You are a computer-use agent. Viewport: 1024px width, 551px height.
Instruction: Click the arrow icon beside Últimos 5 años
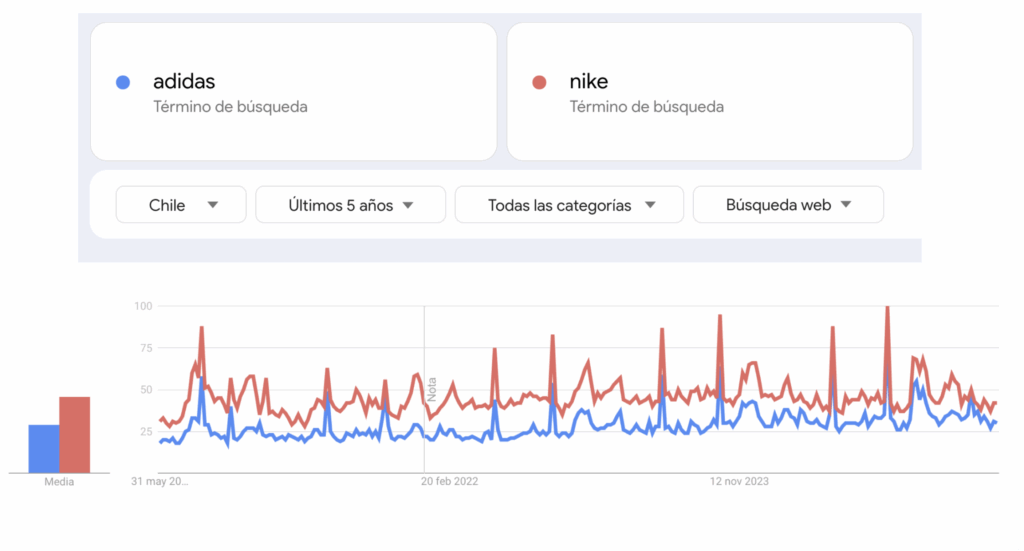408,205
